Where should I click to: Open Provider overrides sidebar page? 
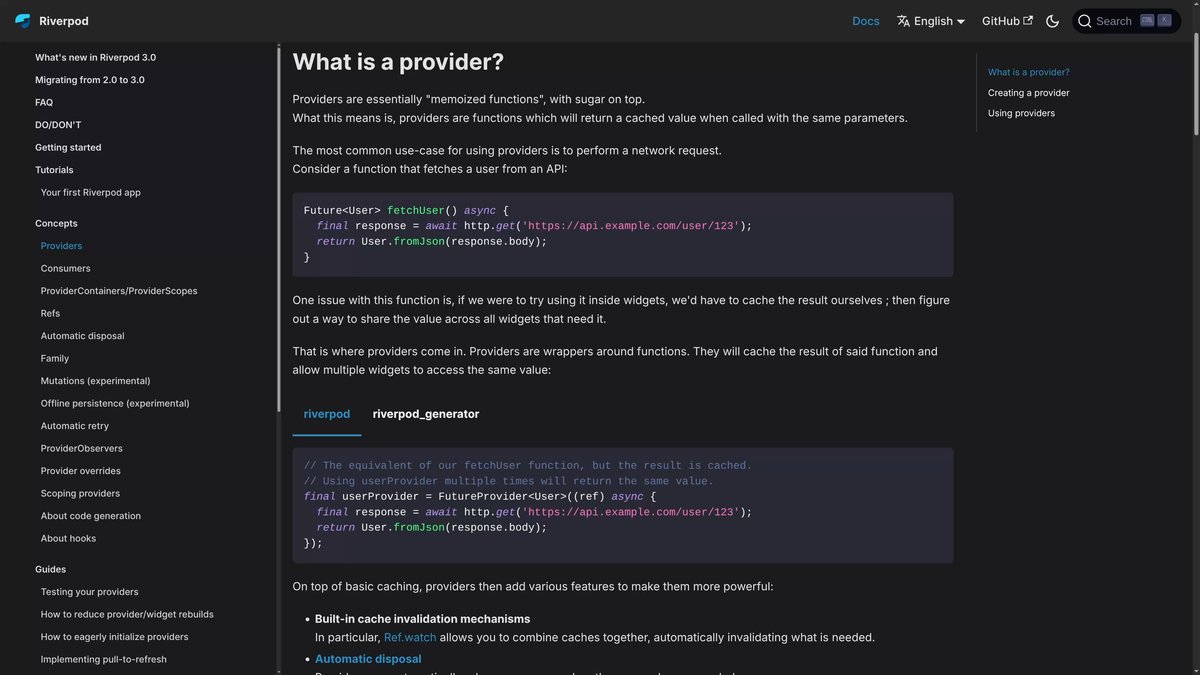coord(81,471)
